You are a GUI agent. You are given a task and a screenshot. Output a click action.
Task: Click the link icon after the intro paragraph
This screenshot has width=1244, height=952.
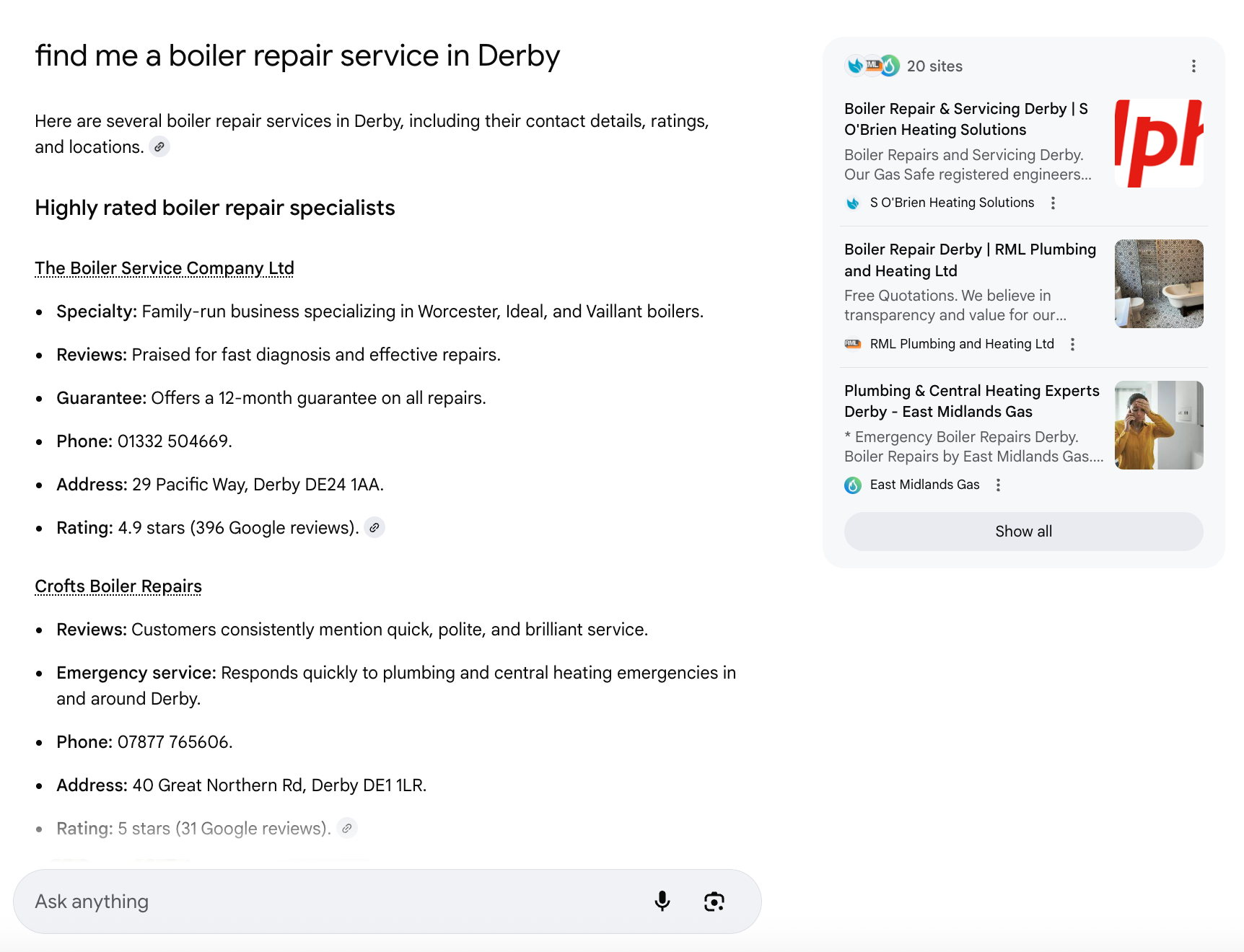pyautogui.click(x=159, y=147)
